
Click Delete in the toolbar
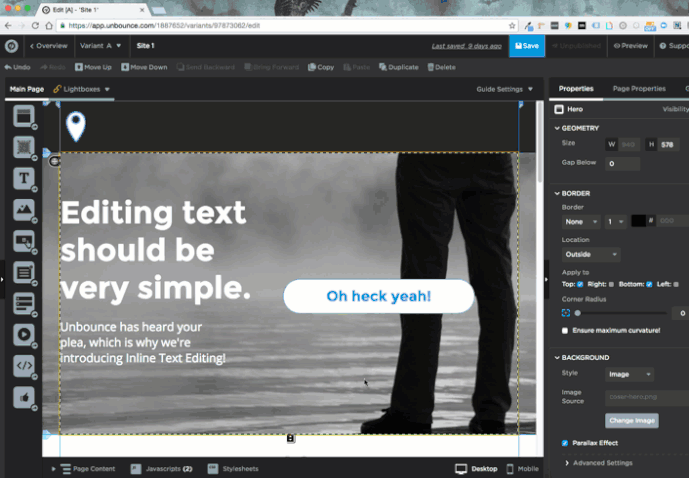coord(442,67)
